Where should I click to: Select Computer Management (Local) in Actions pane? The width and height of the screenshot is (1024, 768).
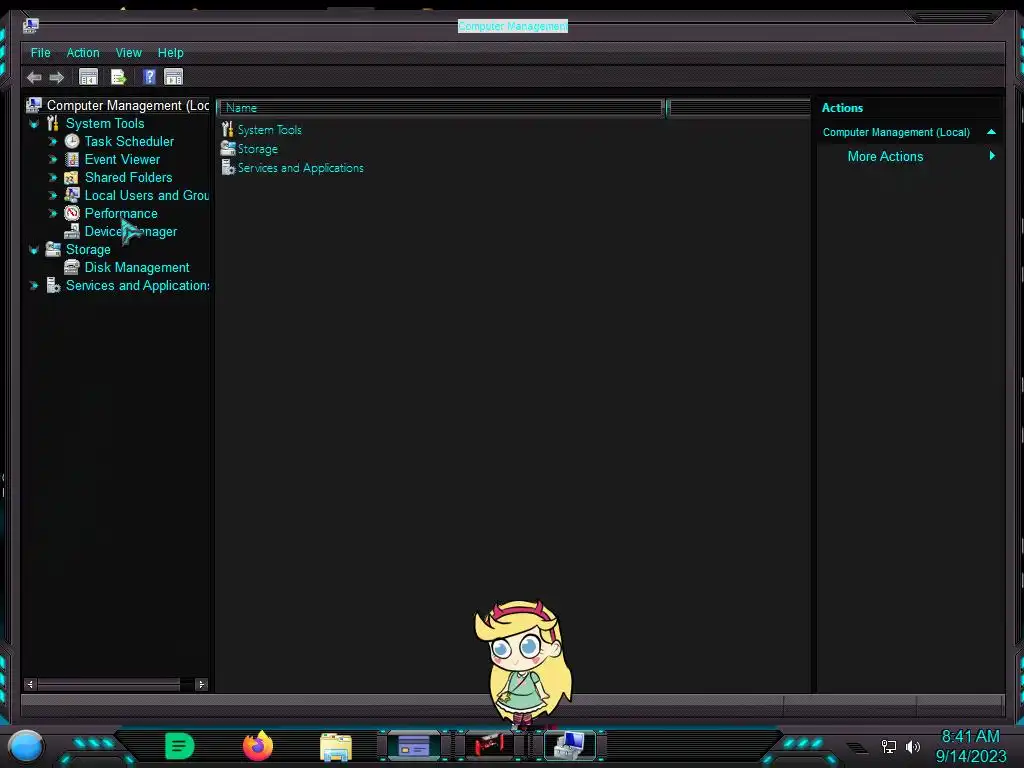coord(896,132)
